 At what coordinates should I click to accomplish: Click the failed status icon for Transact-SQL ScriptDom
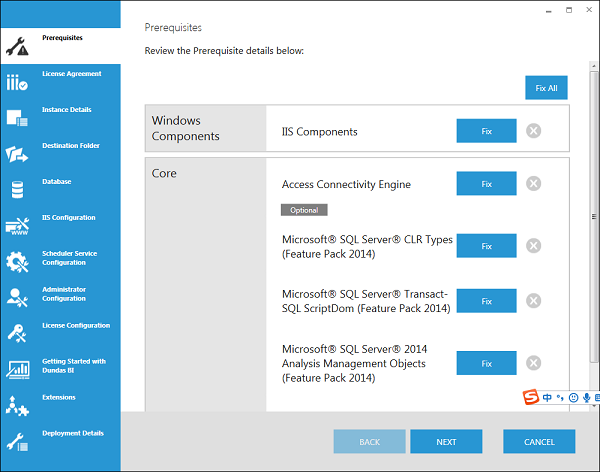533,301
